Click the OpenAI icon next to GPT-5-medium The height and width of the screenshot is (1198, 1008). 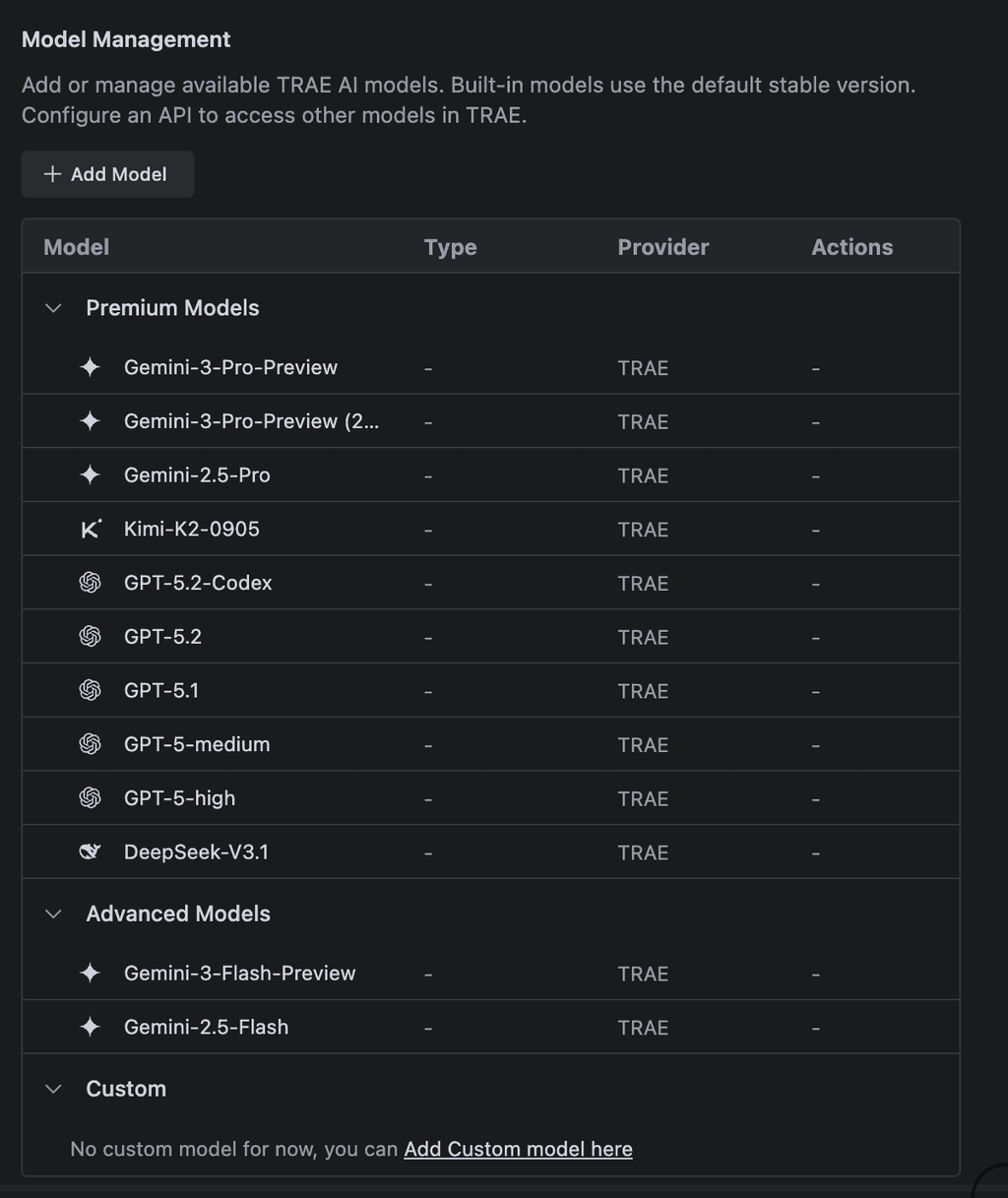tap(90, 744)
